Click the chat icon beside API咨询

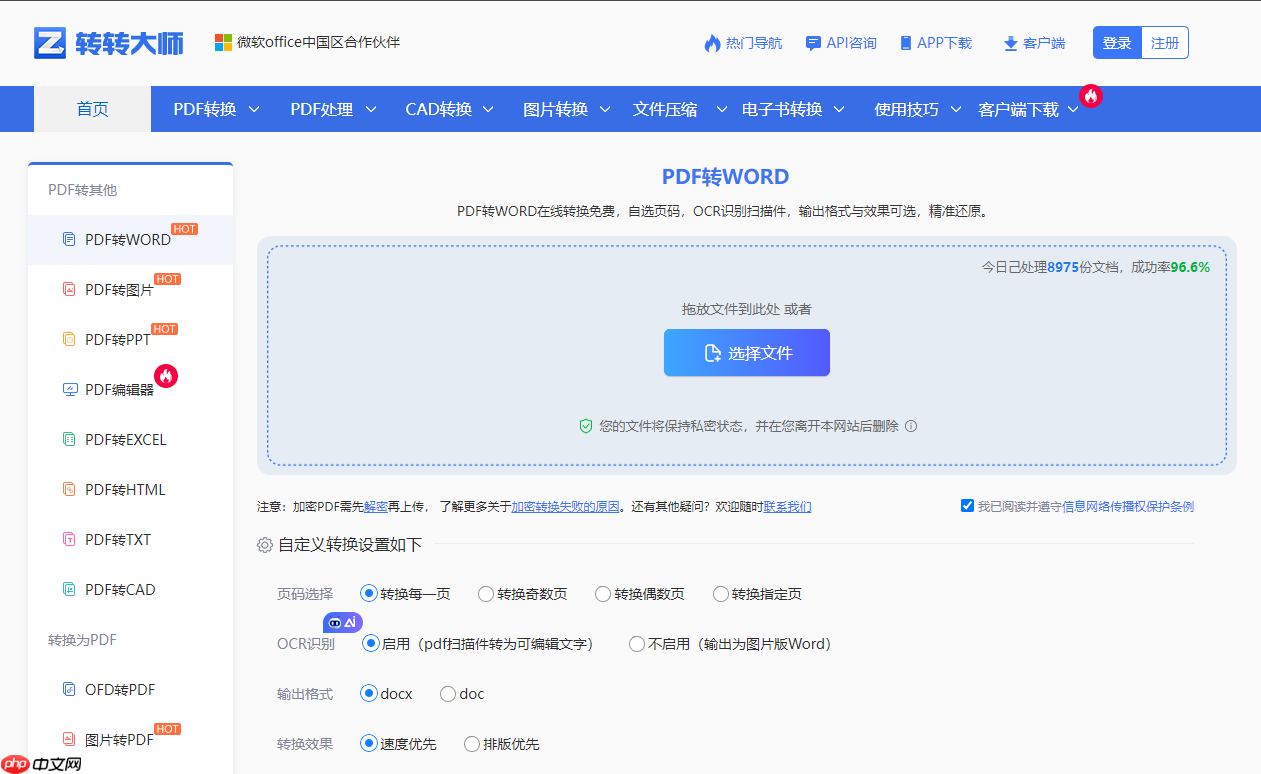(x=813, y=43)
